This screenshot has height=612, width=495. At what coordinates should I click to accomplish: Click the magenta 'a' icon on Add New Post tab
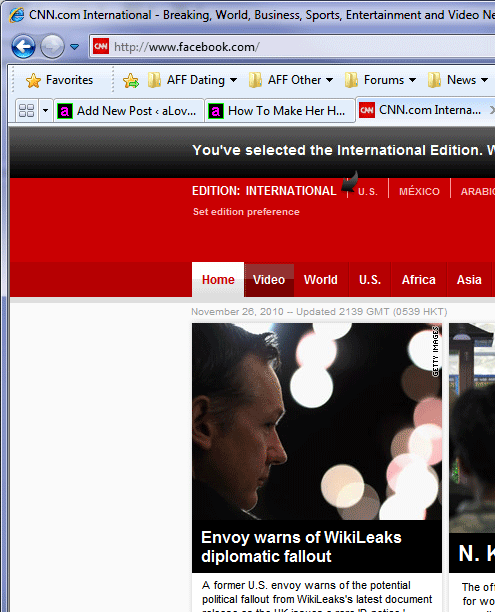tap(65, 111)
